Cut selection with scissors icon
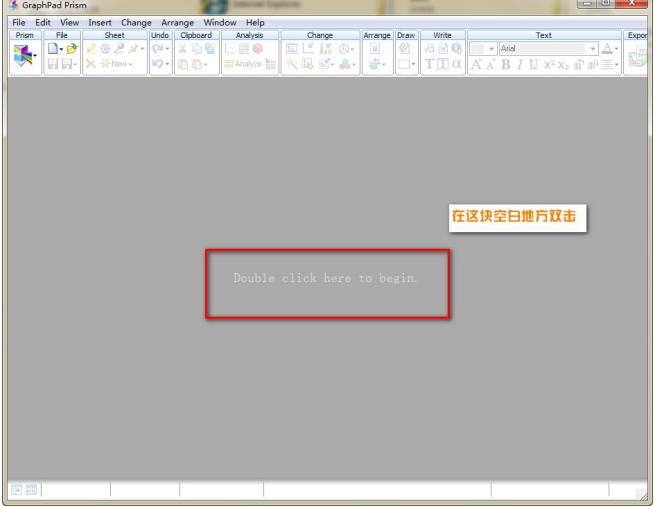This screenshot has height=507, width=654. [183, 49]
